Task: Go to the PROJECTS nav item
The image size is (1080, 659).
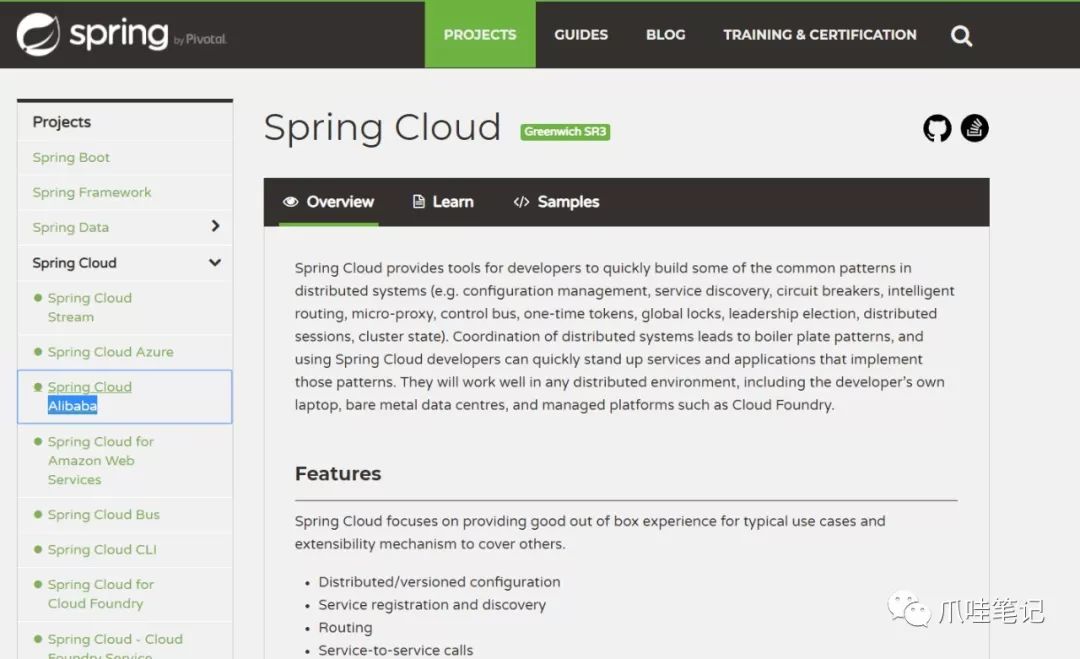Action: coord(480,34)
